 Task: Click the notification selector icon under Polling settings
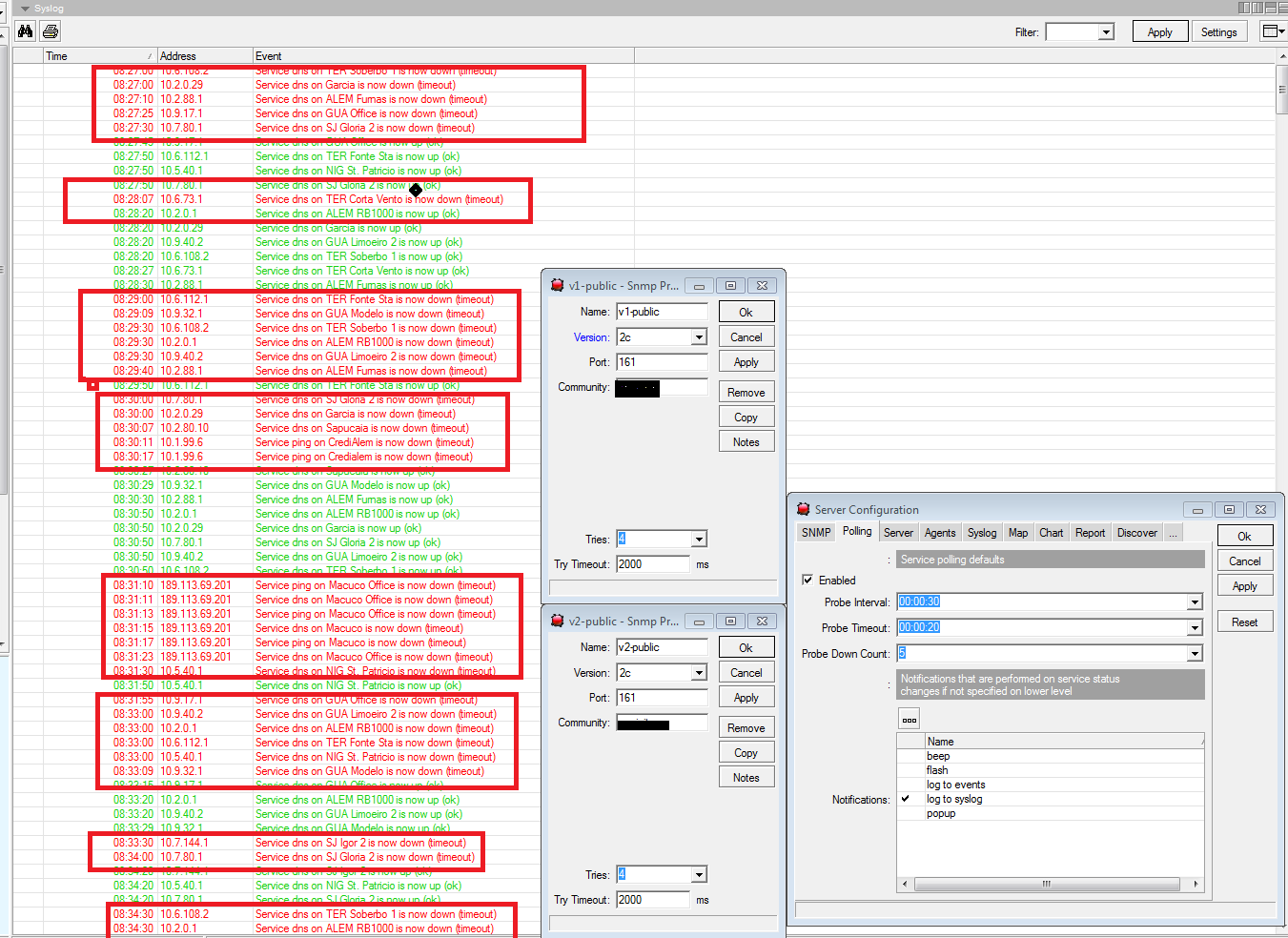(x=908, y=718)
